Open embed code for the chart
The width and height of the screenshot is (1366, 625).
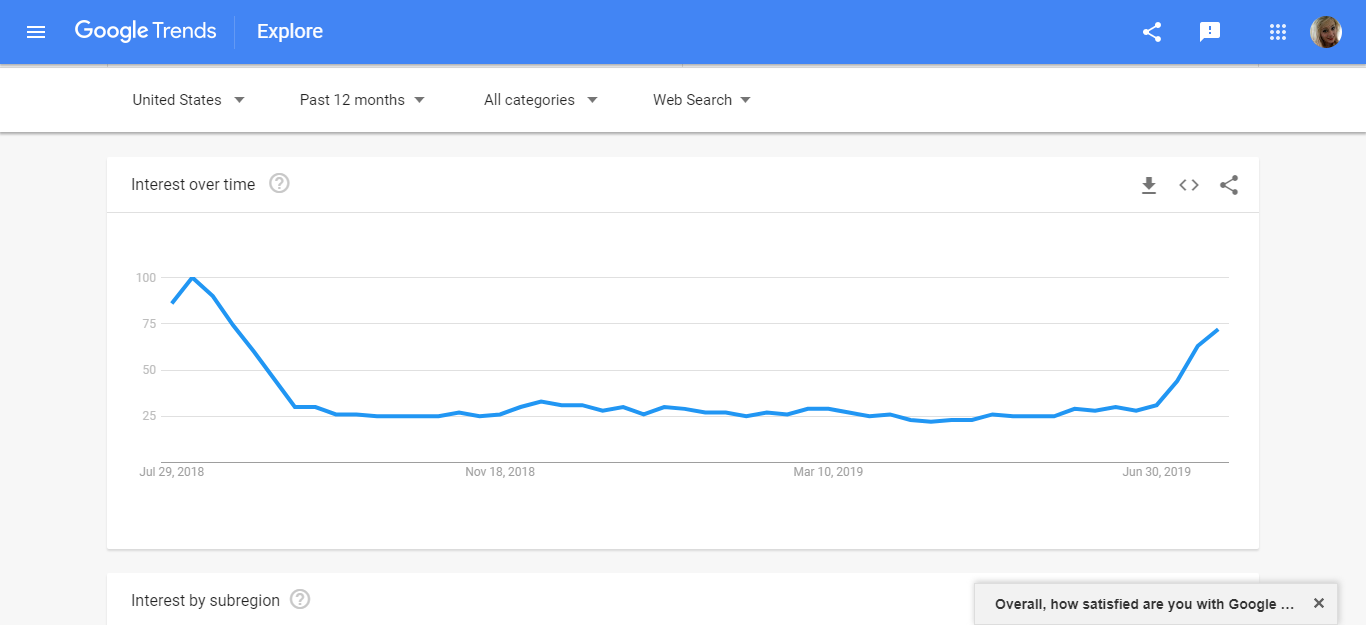(x=1189, y=185)
